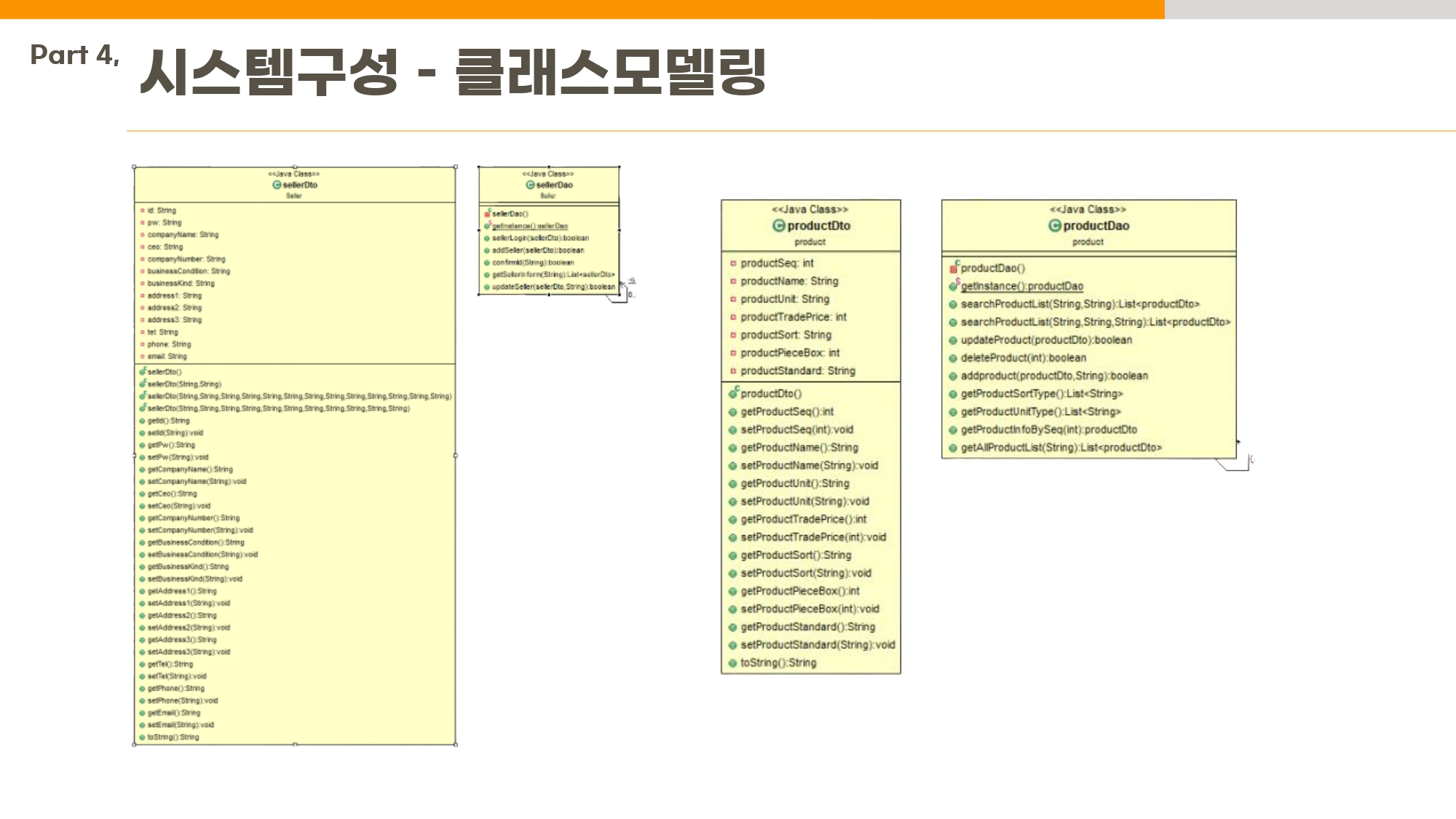
Task: Click the class icon next to sellerDao
Action: (530, 185)
